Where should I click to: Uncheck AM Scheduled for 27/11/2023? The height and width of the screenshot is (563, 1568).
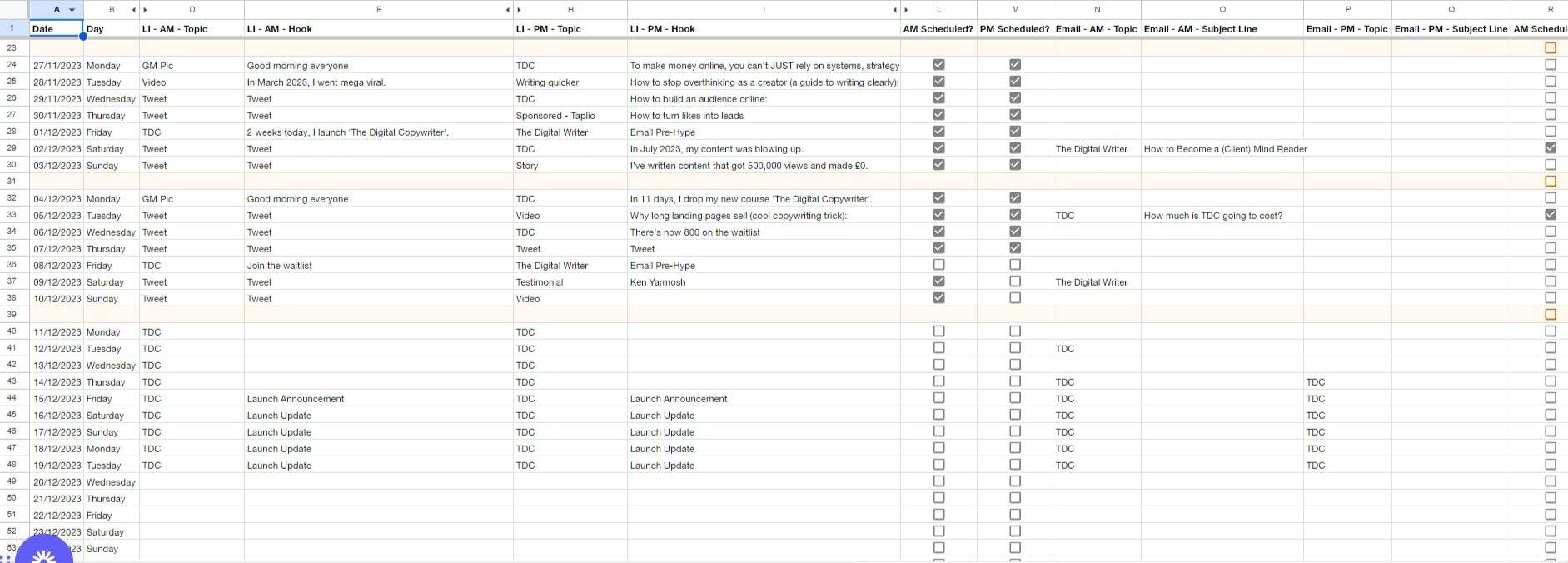tap(938, 65)
